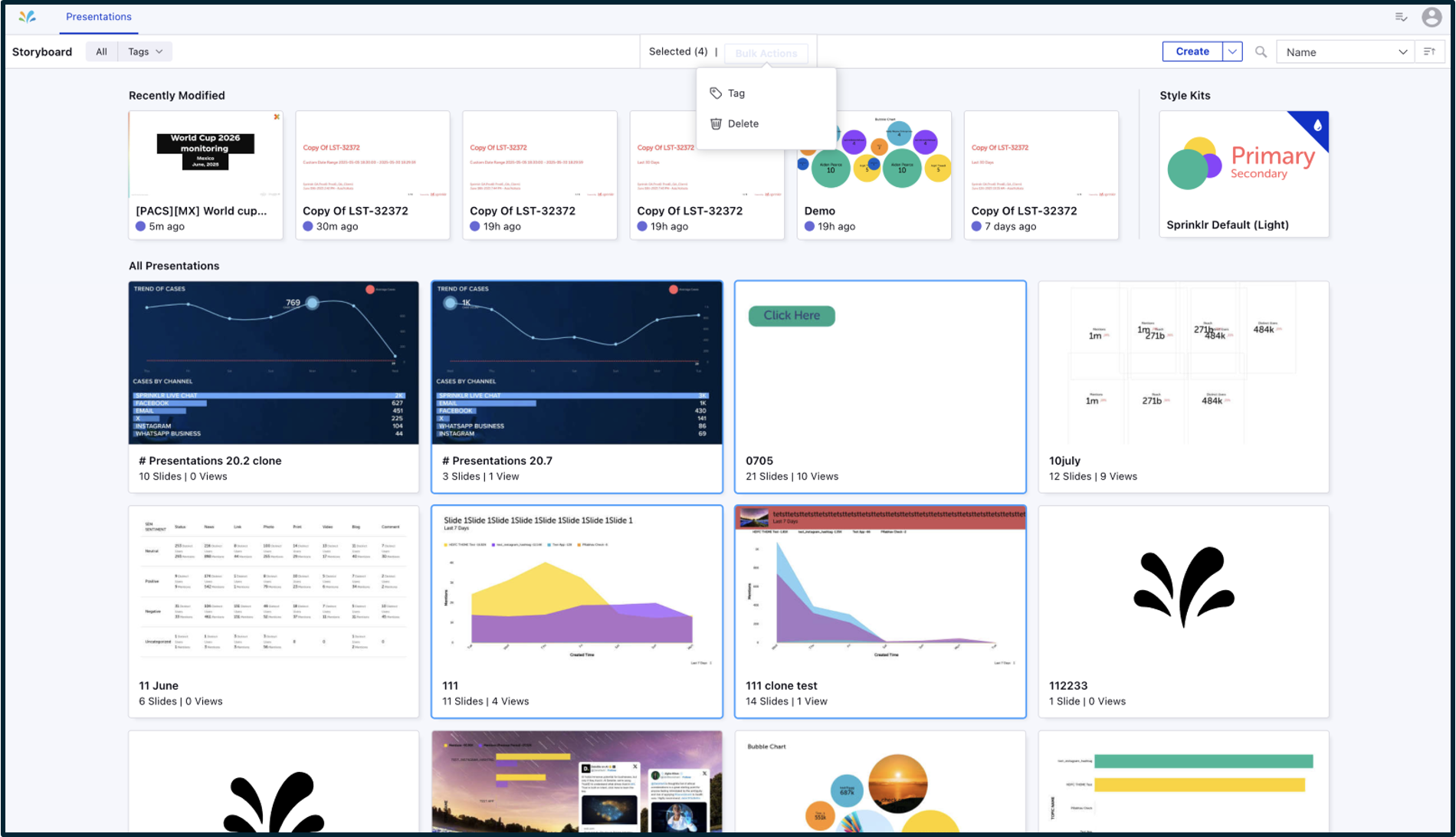Select the All filter tab
Viewport: 1456px width, 837px height.
[x=101, y=51]
